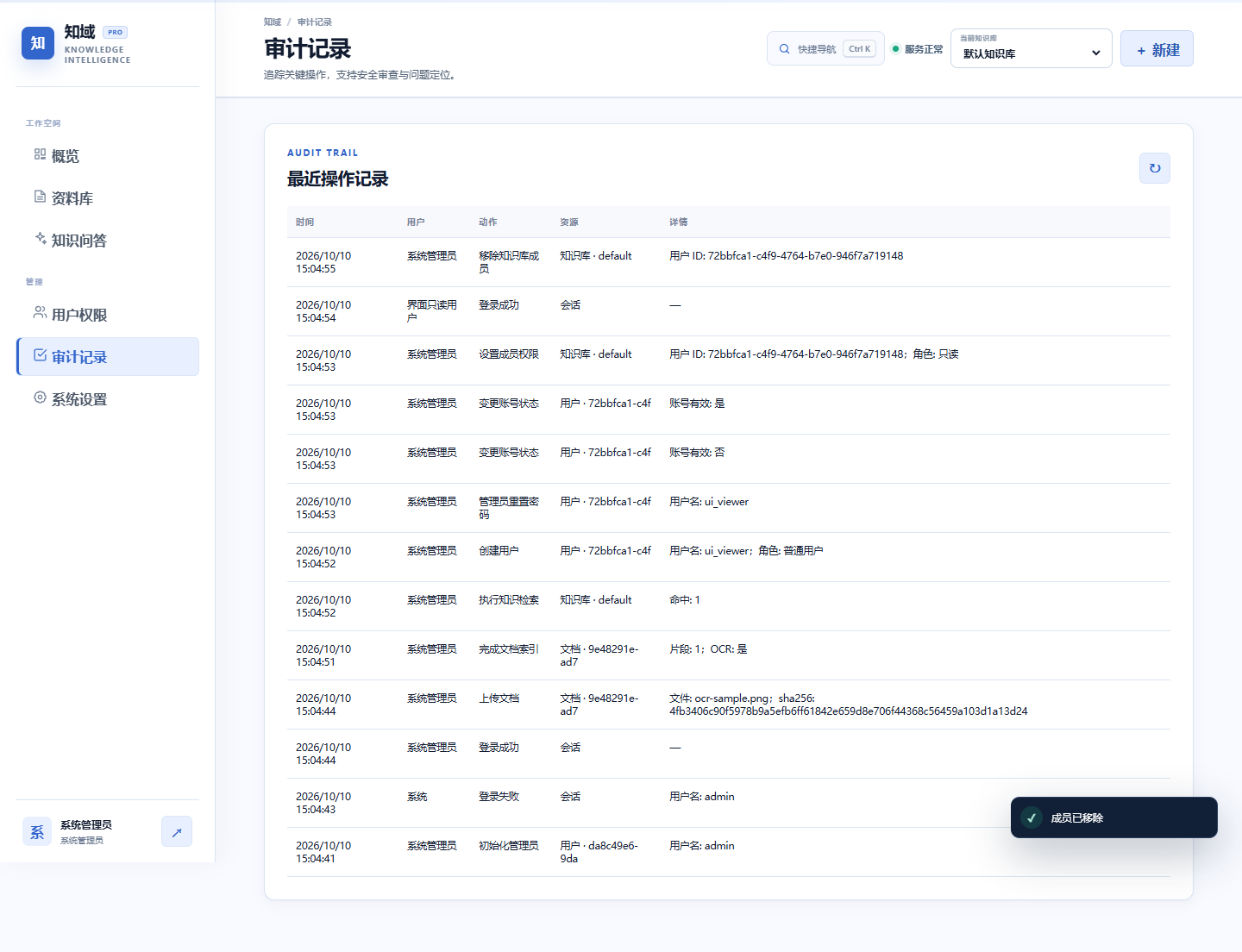Click the 移除知识库成员 action cell
Image resolution: width=1242 pixels, height=952 pixels.
509,262
